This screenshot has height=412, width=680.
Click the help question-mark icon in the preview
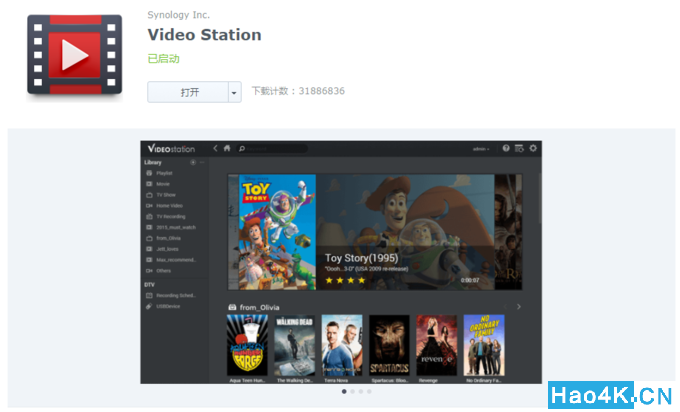click(506, 148)
